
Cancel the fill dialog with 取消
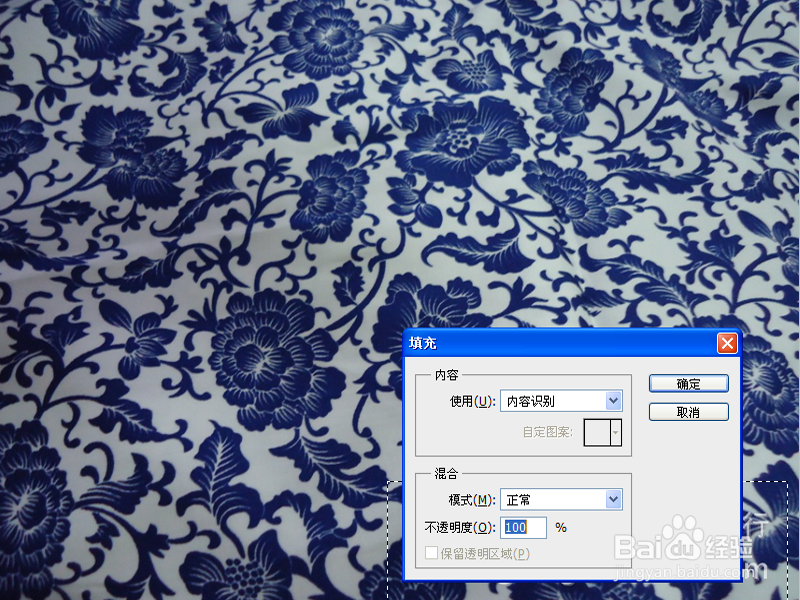click(x=688, y=412)
